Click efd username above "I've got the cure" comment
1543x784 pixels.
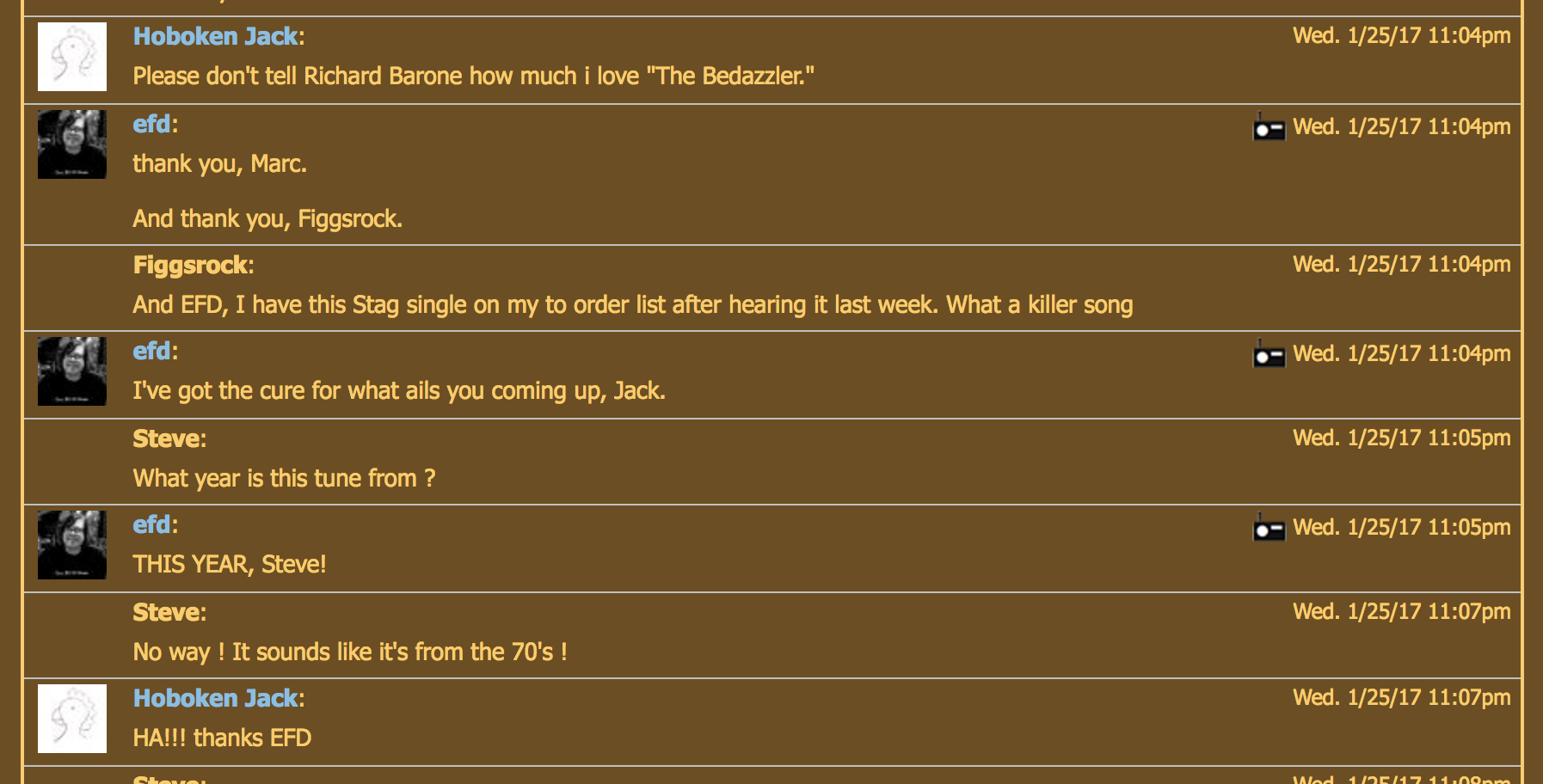(152, 351)
